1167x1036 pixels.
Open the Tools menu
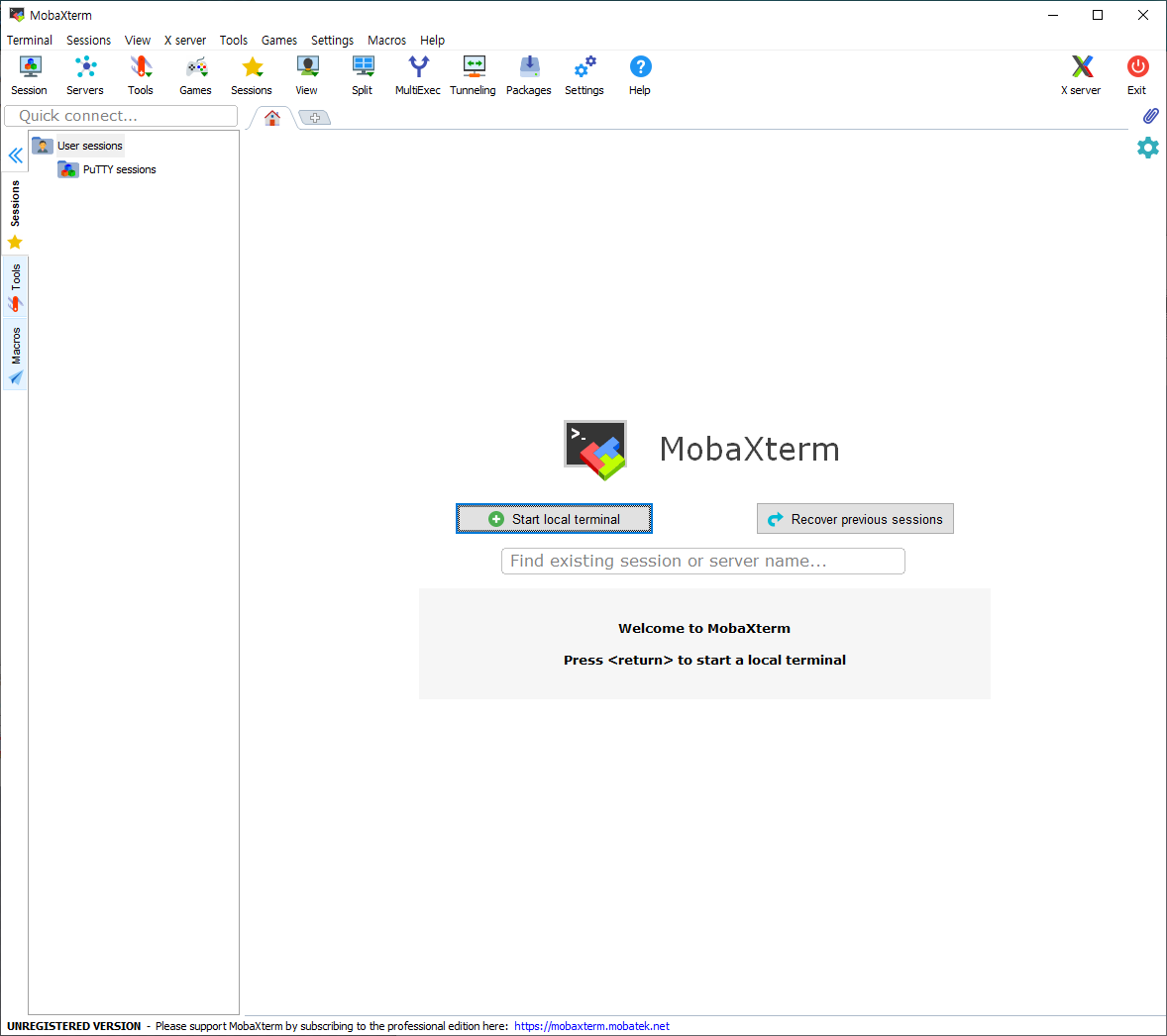[234, 41]
